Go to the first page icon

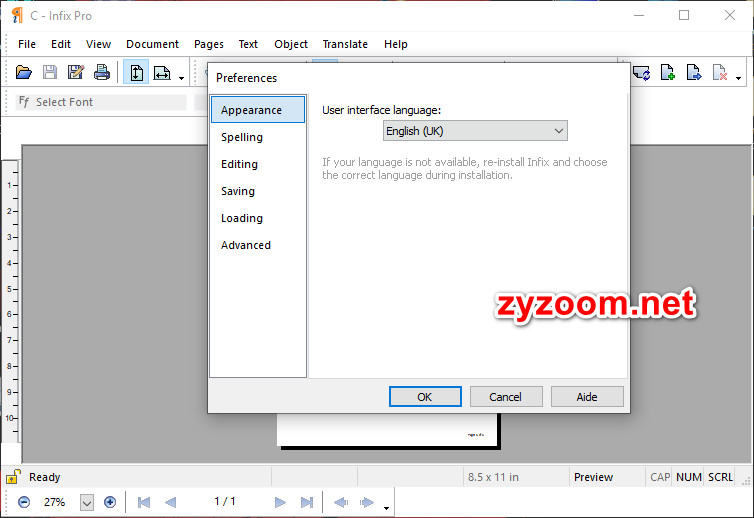pos(144,502)
